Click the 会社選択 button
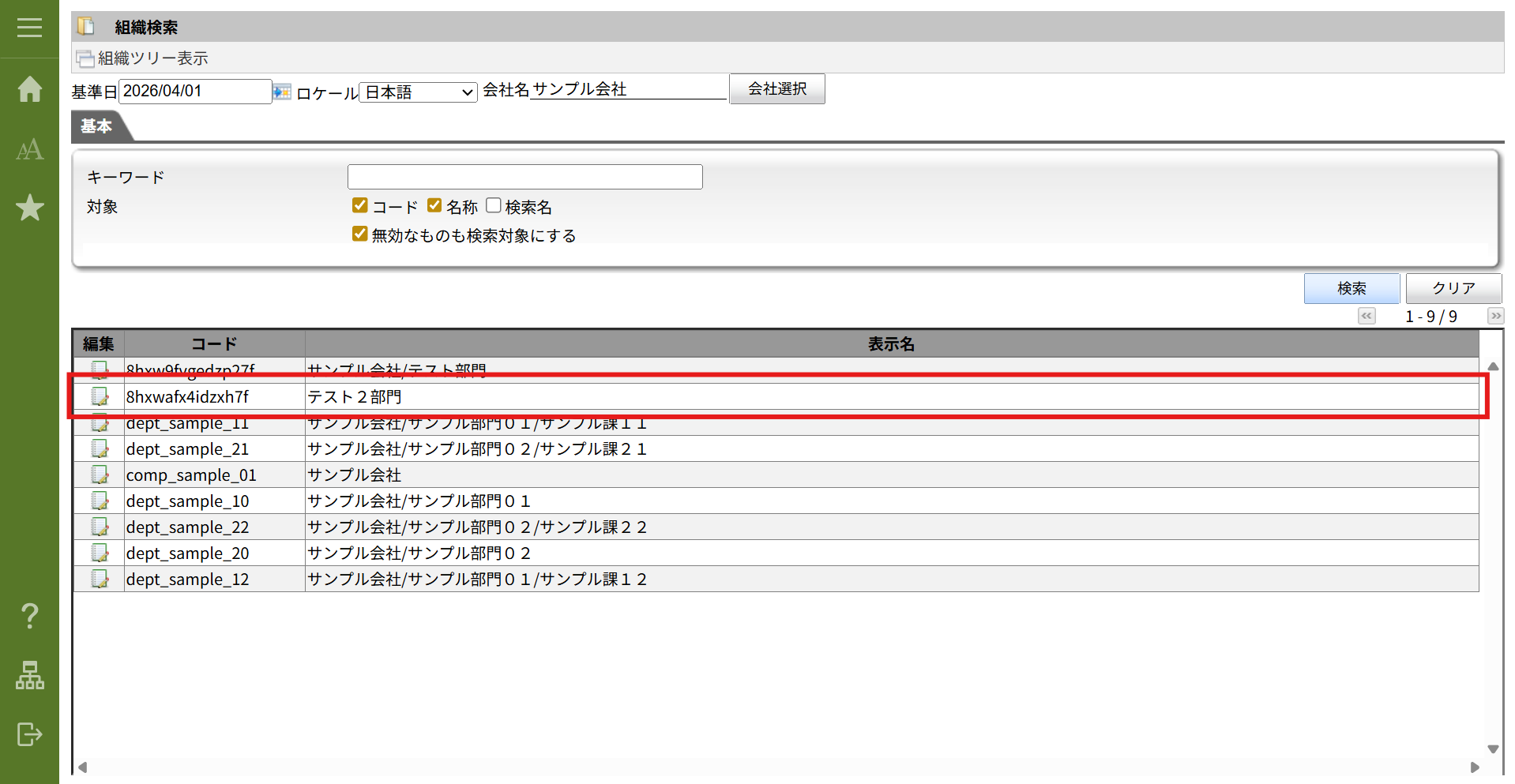1515x784 pixels. pyautogui.click(x=776, y=89)
